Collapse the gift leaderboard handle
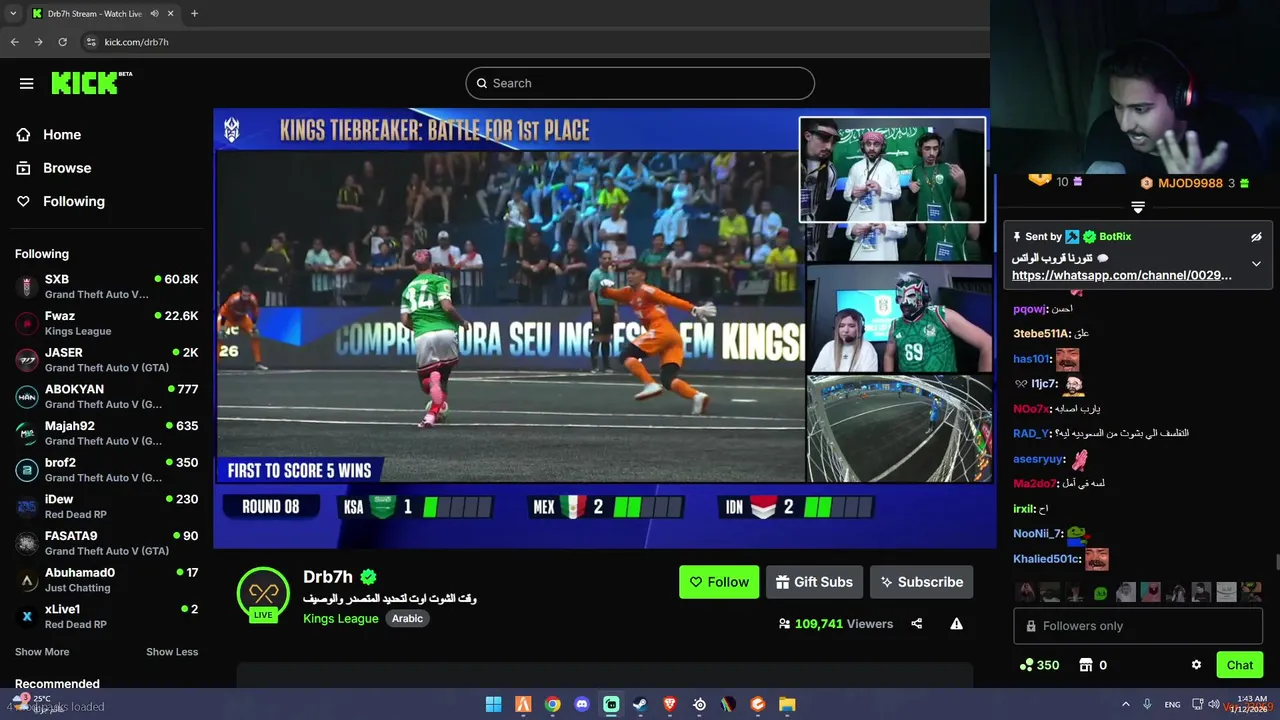Viewport: 1280px width, 720px height. point(1137,207)
